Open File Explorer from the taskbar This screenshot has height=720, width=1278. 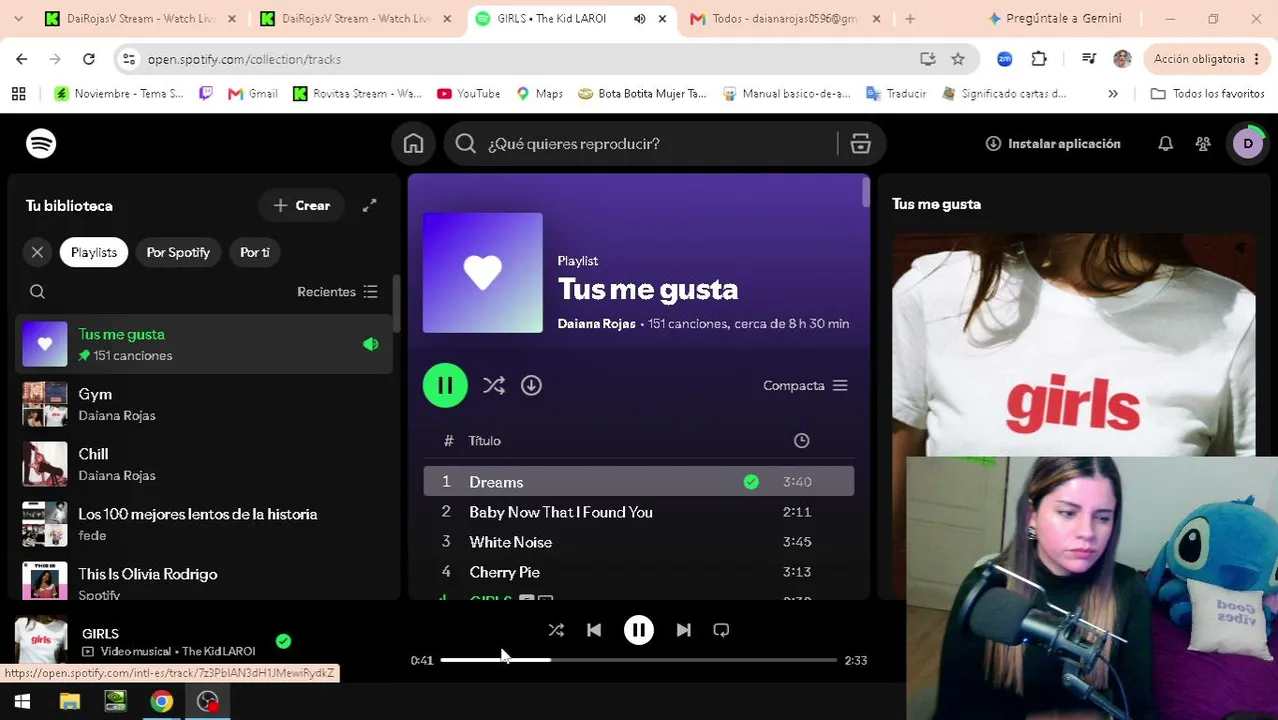[69, 702]
